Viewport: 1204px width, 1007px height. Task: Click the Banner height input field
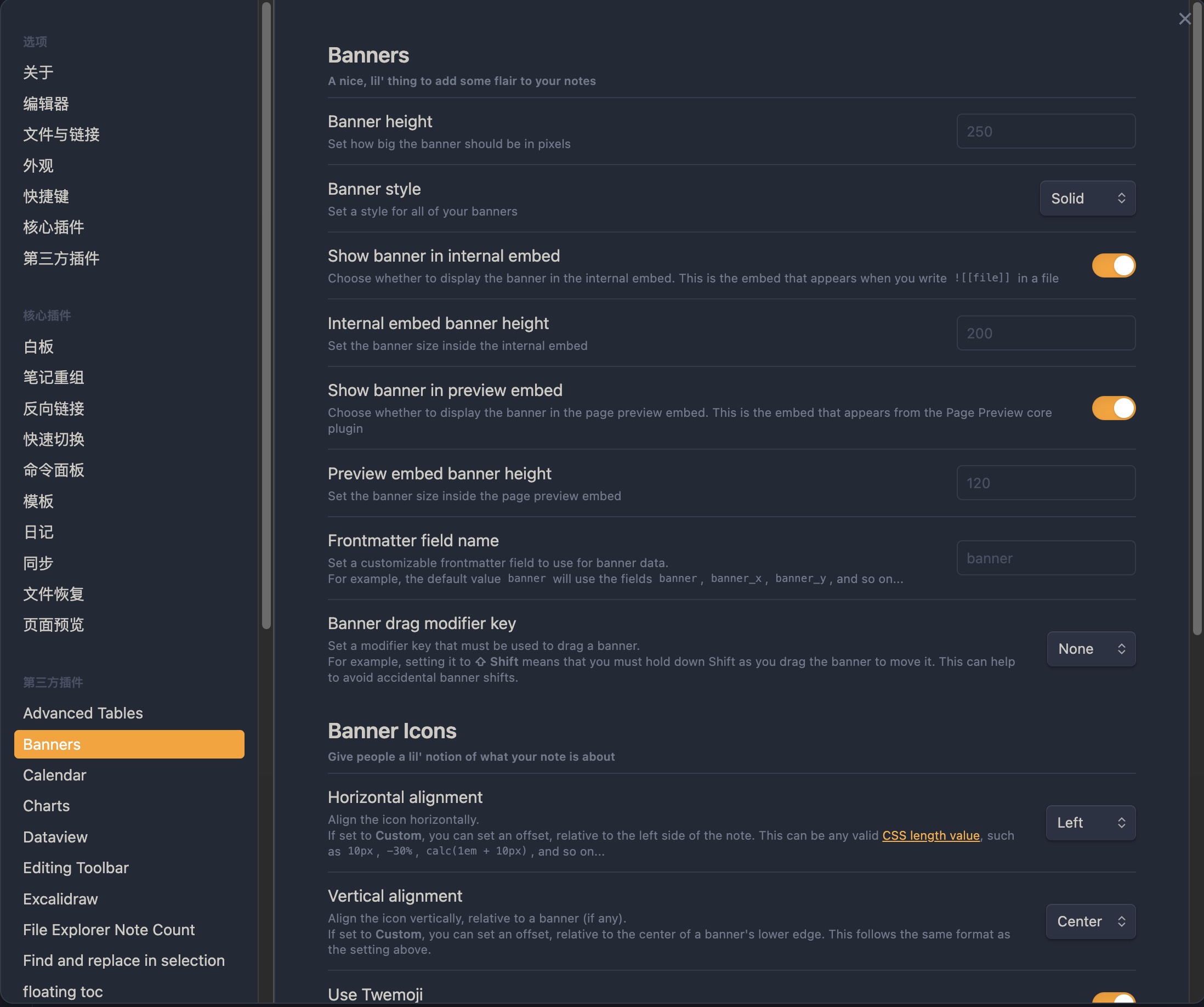[1046, 131]
